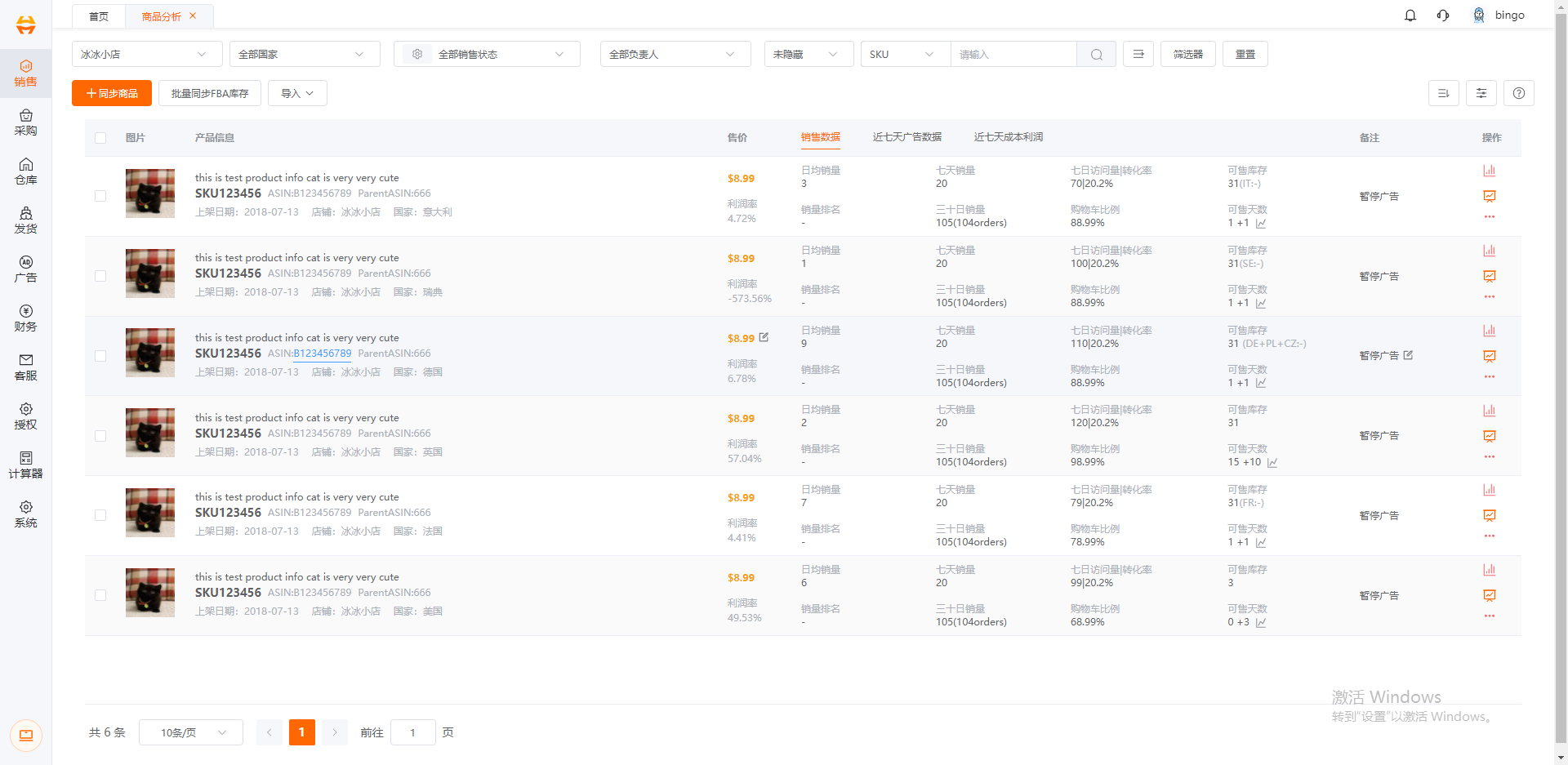
Task: Open the 采购 purchasing sidebar icon
Action: click(25, 122)
